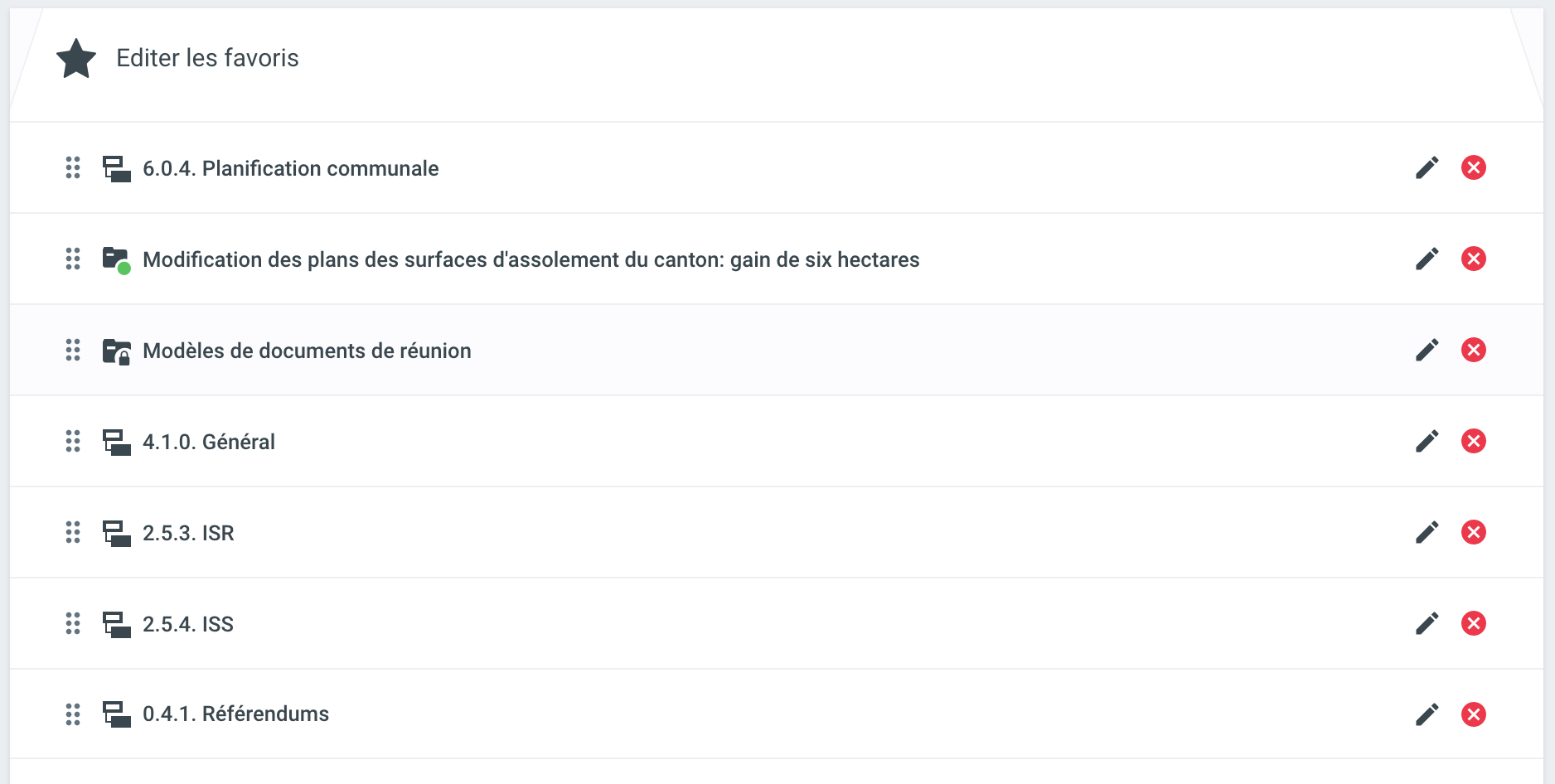Click the repository folder icon of 2.5.4. ISS
The height and width of the screenshot is (784, 1555).
(116, 624)
